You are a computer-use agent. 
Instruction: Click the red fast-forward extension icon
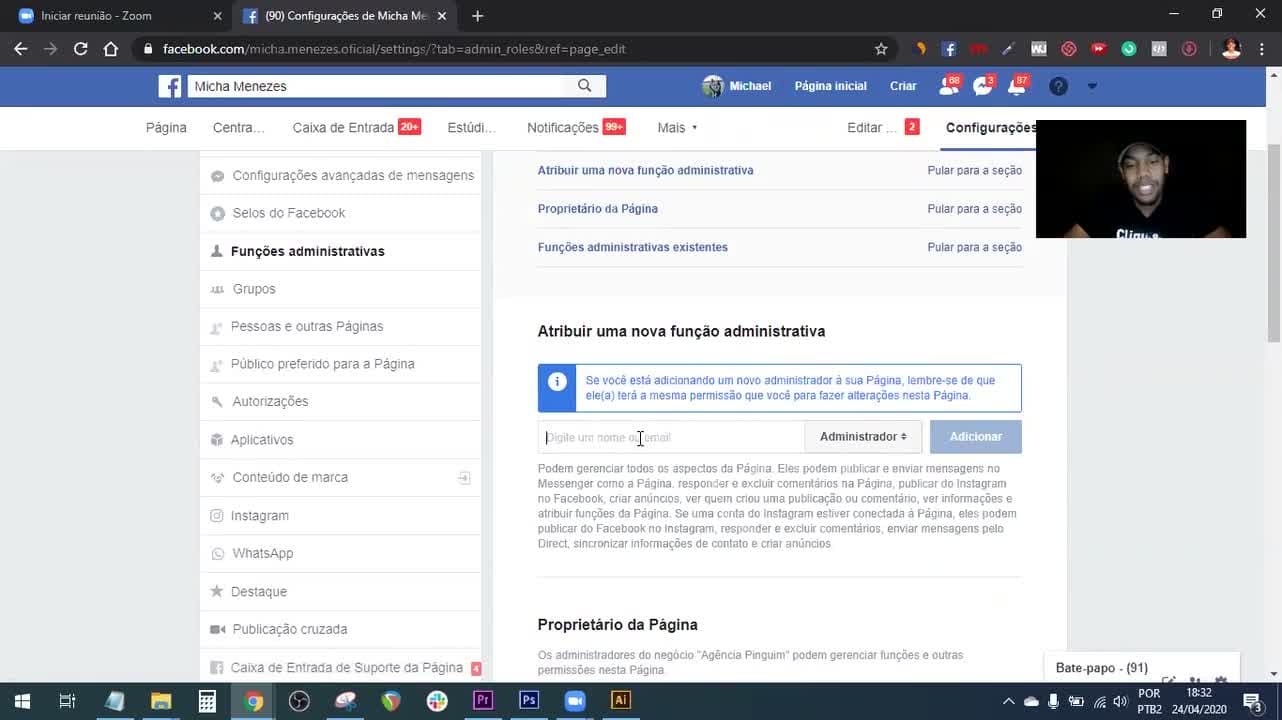point(1099,49)
